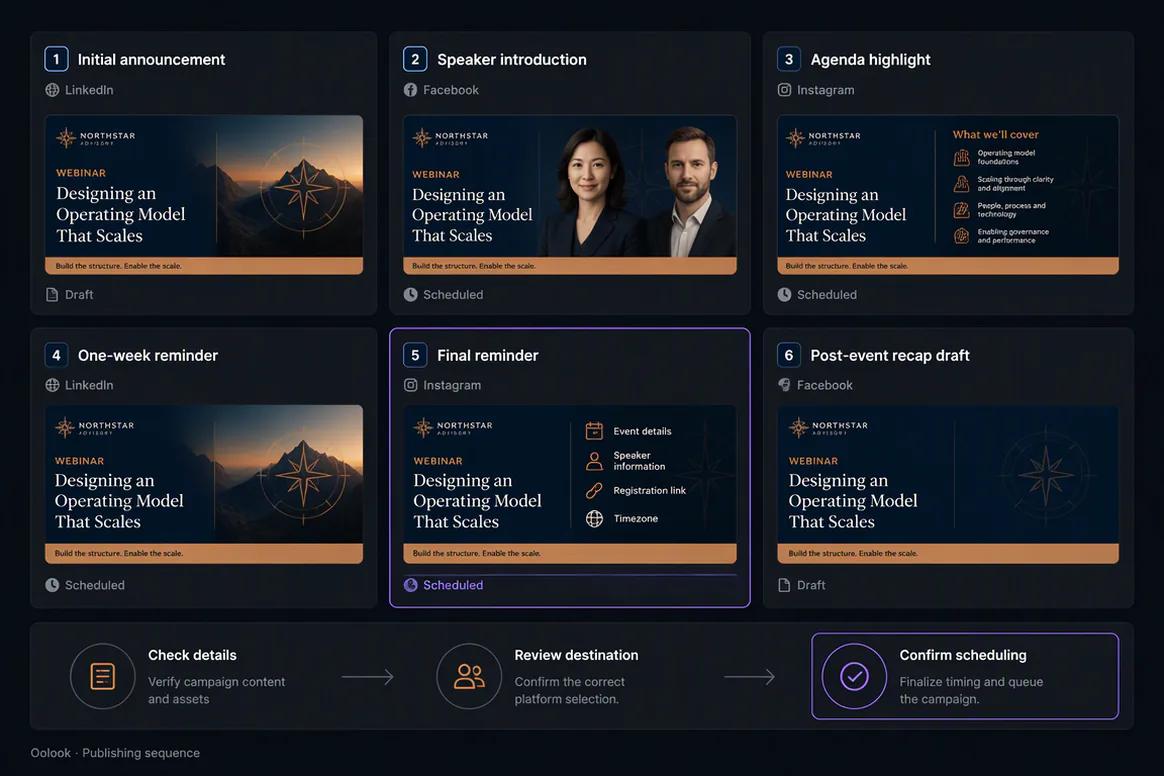Click the Timezone text
This screenshot has height=776, width=1164.
coord(635,518)
